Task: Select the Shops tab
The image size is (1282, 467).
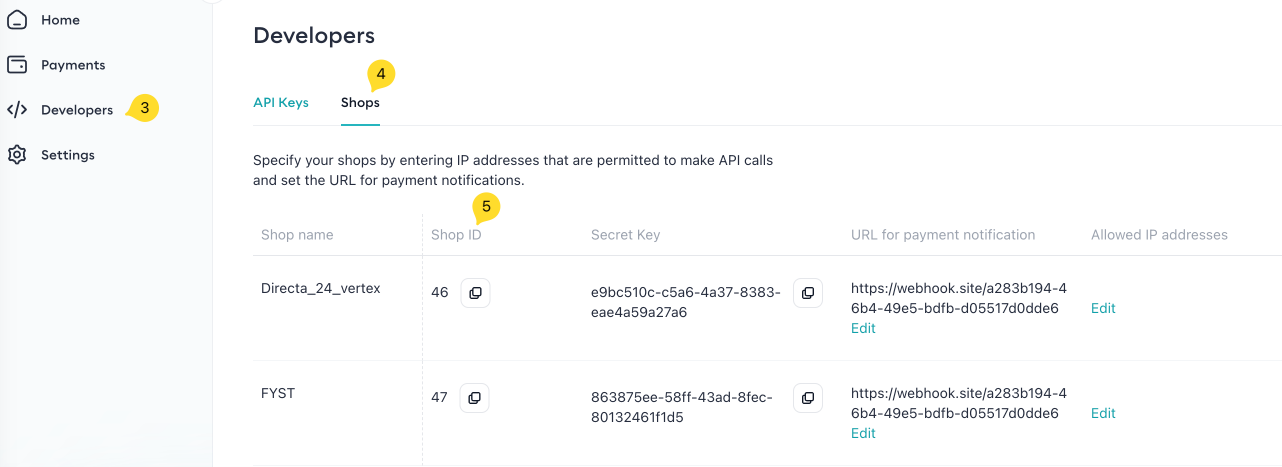Action: pos(360,103)
